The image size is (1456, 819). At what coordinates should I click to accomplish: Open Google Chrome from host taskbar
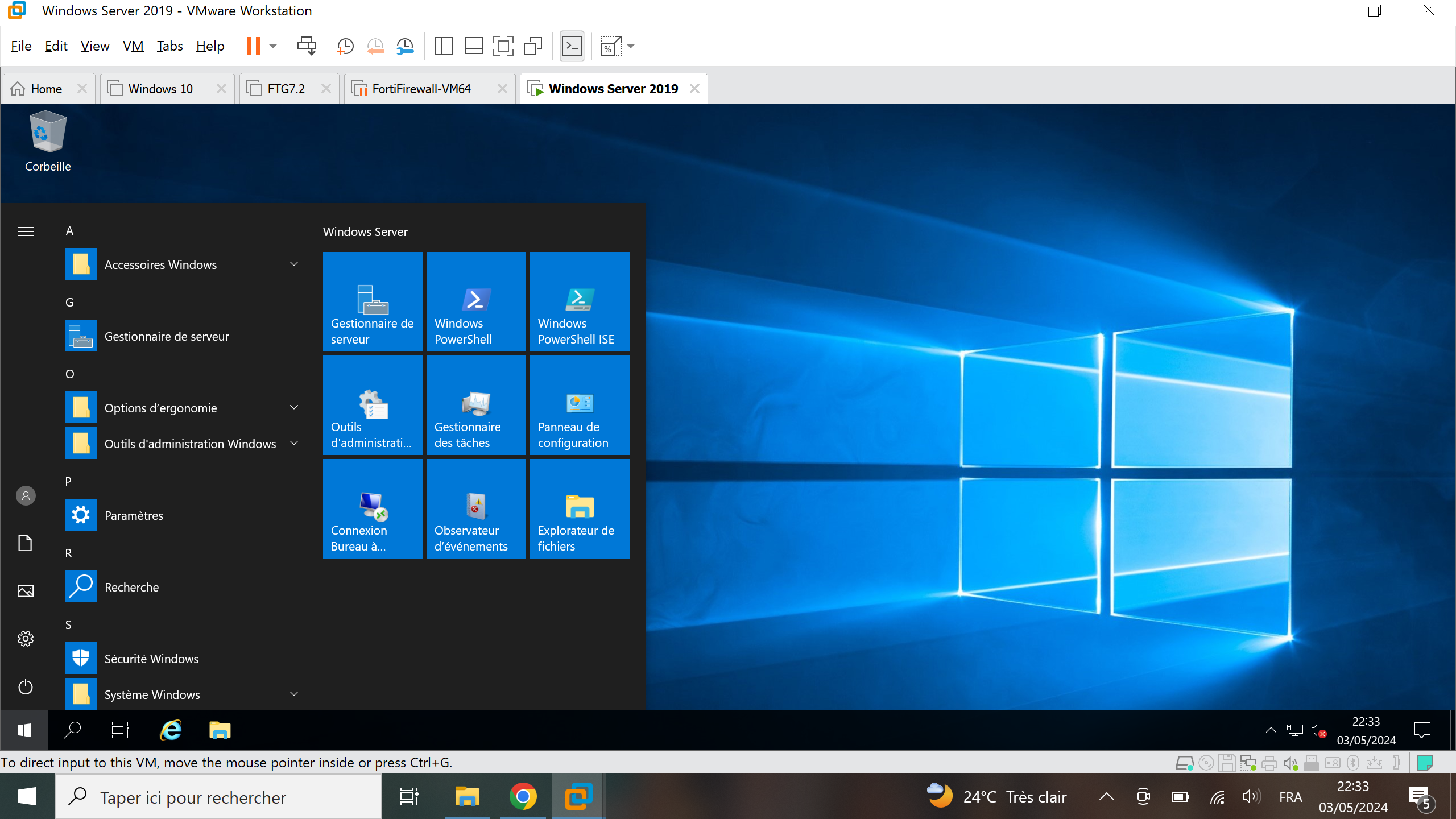523,797
